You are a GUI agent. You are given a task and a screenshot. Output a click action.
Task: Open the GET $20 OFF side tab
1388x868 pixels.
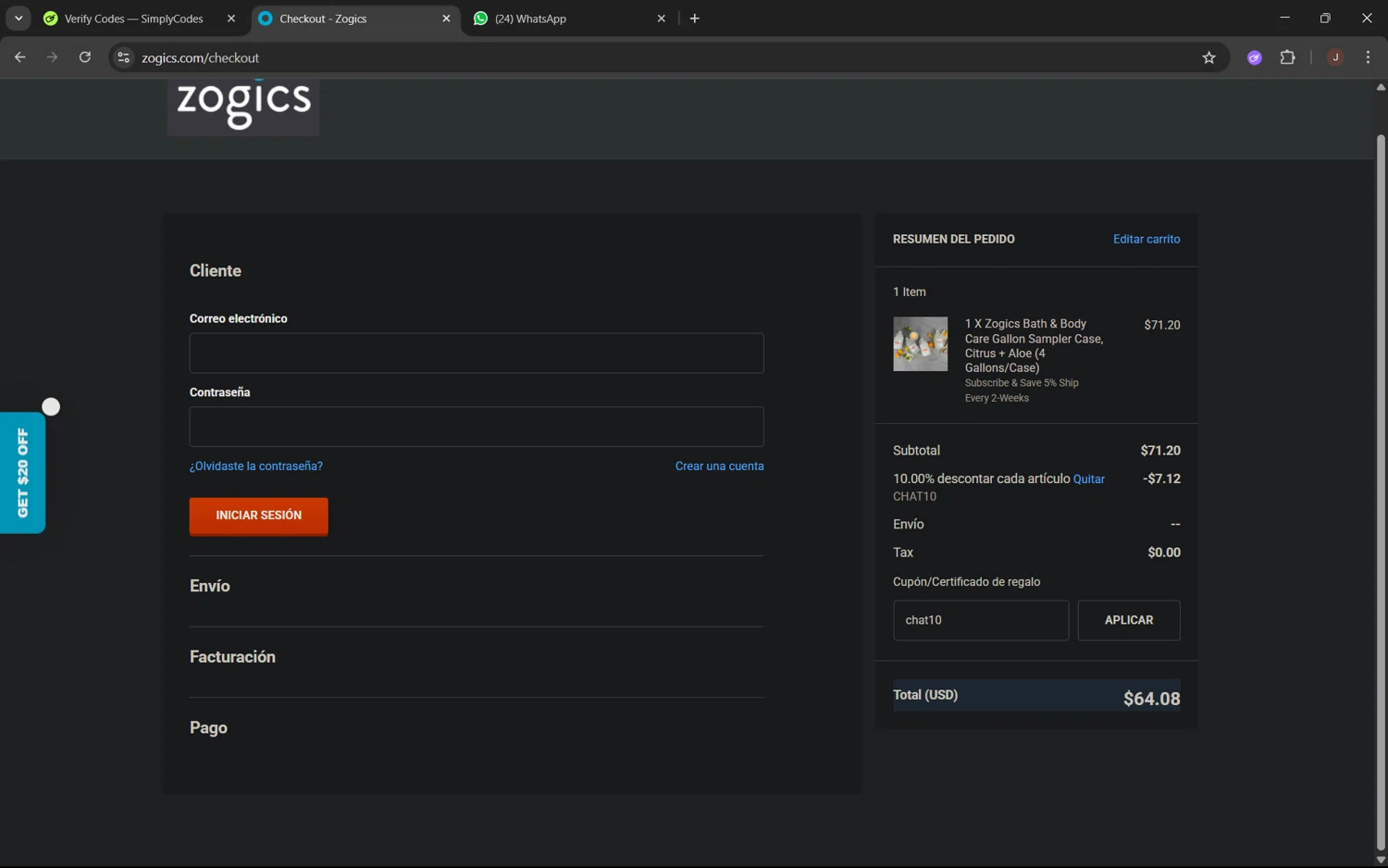tap(22, 473)
